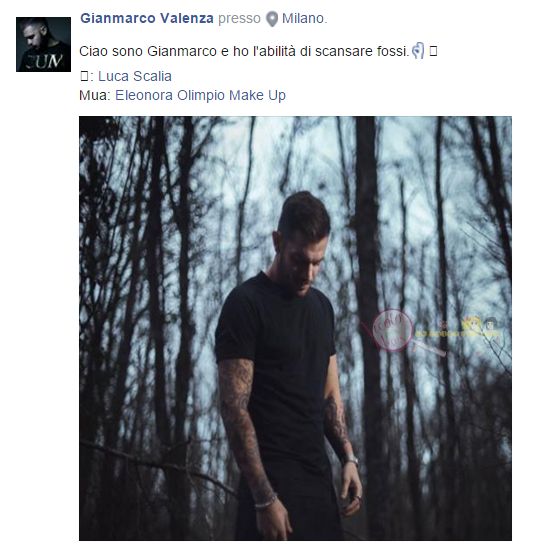Open Gianmarco Valenza's profile picture thumbnail
Image resolution: width=541 pixels, height=547 pixels.
[43, 44]
